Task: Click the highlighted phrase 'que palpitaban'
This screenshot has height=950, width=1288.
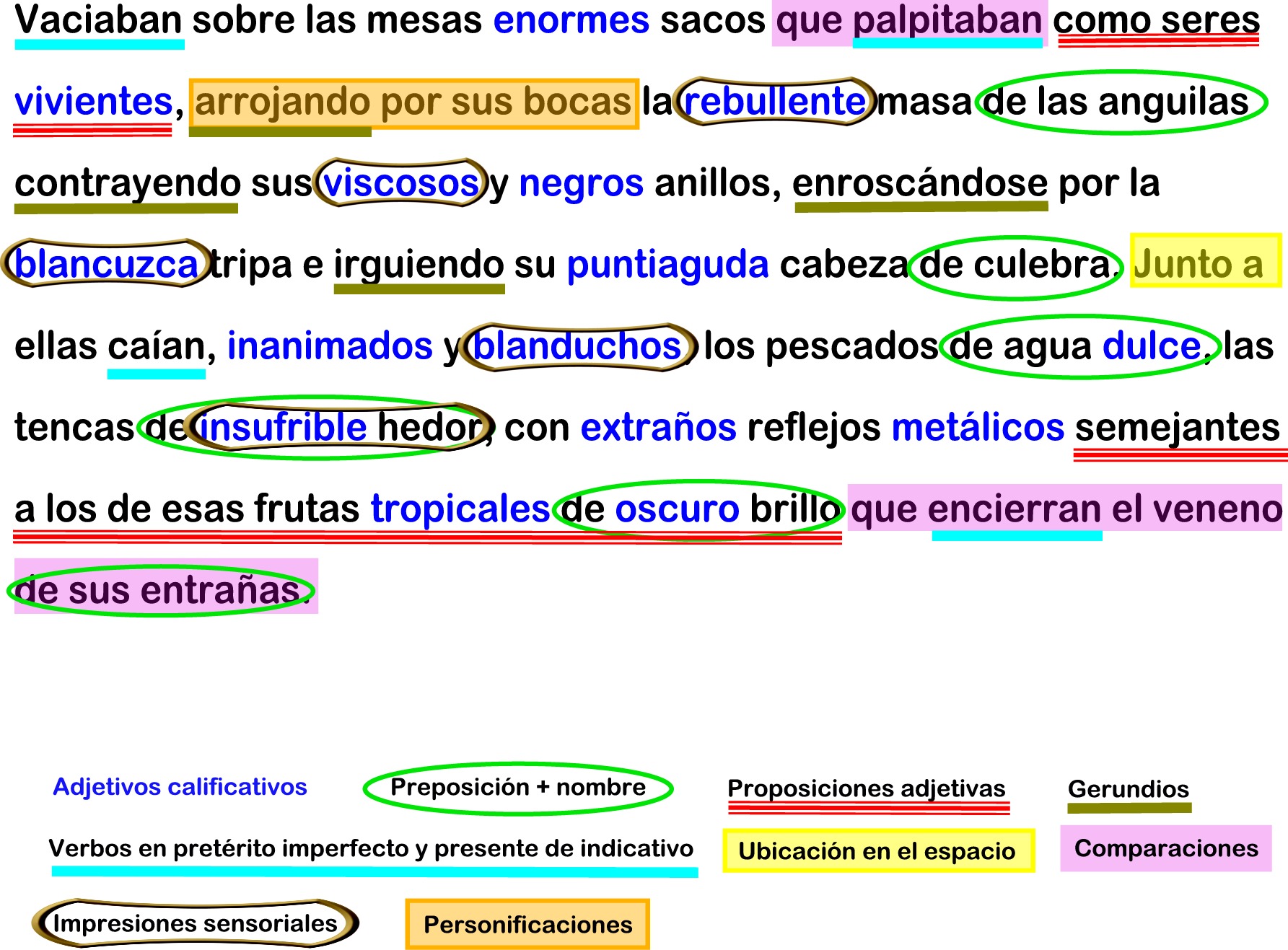Action: [x=909, y=22]
